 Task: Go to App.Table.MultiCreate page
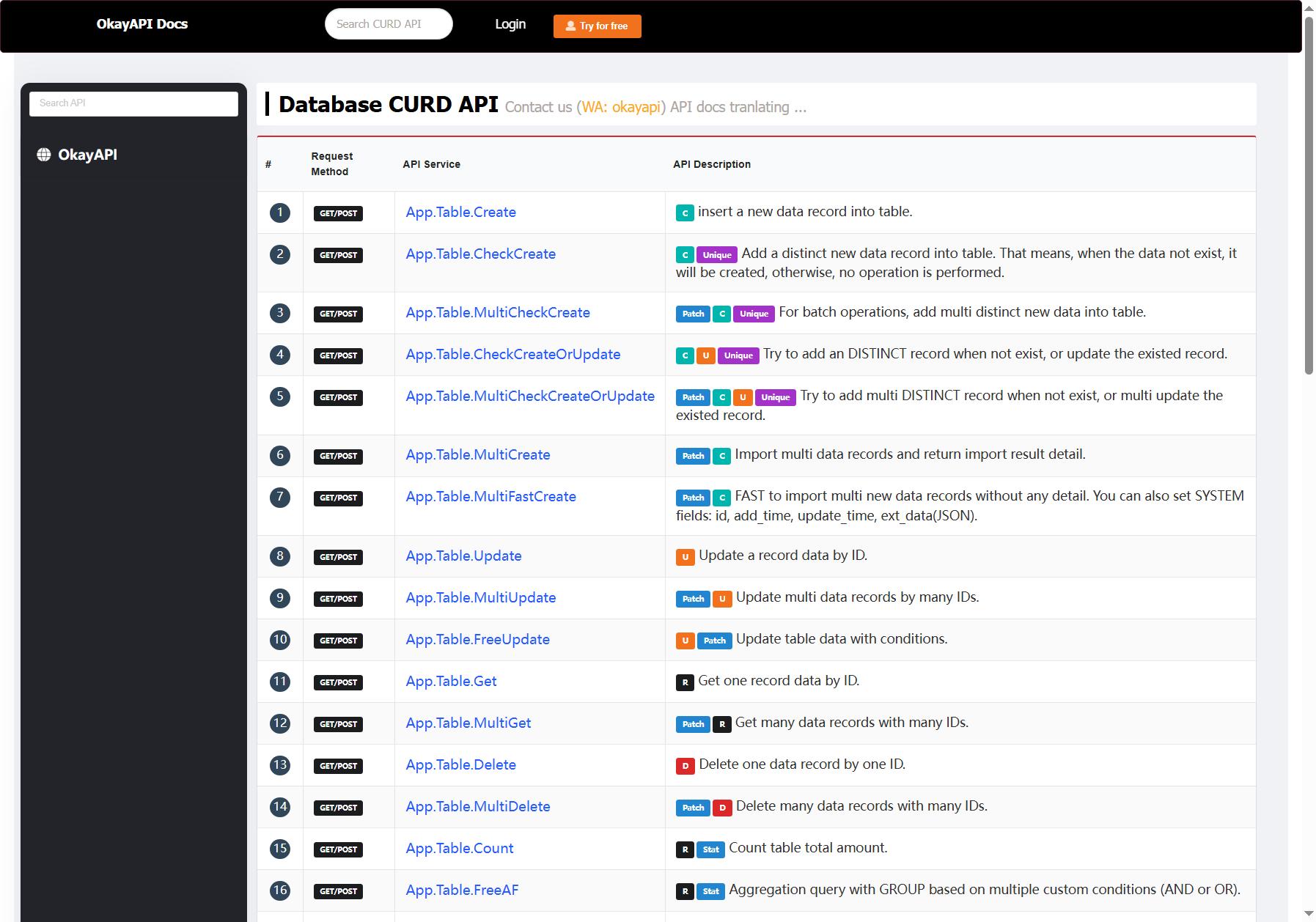coord(477,455)
